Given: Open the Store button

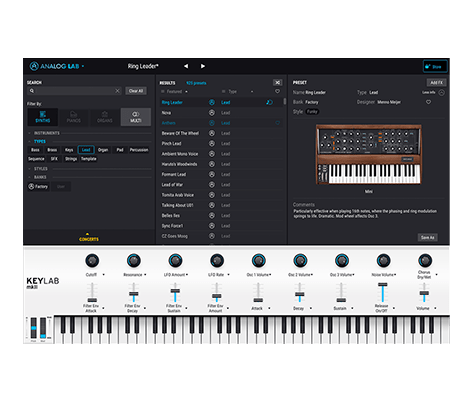Looking at the screenshot, I should [x=435, y=67].
